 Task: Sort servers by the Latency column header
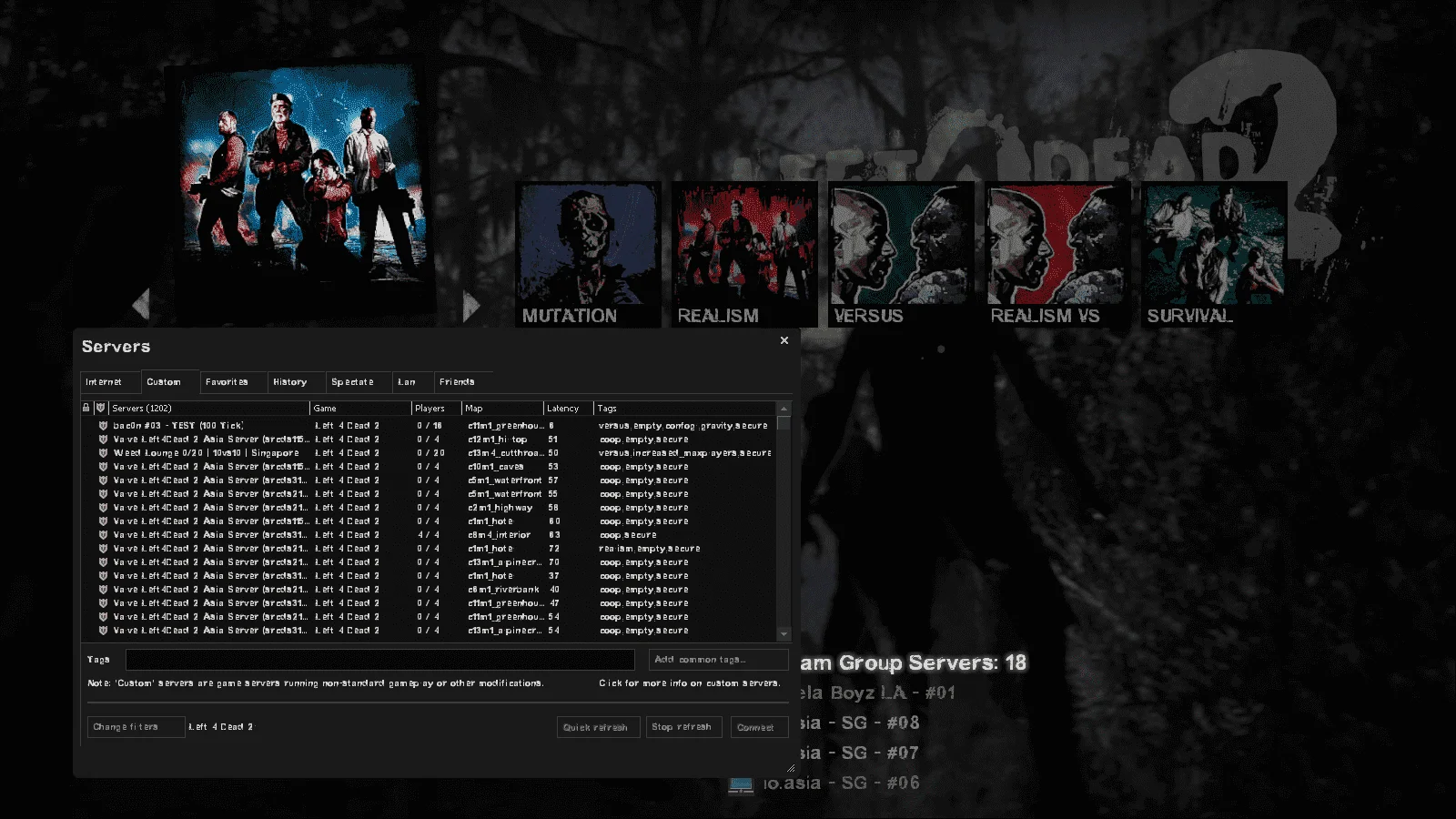click(569, 409)
